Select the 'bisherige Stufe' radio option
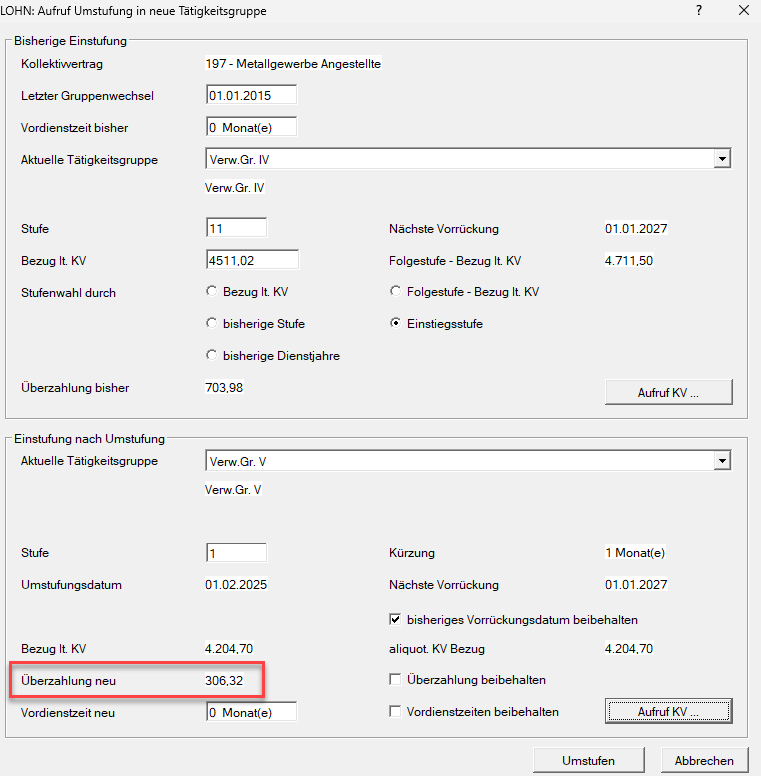 click(211, 324)
